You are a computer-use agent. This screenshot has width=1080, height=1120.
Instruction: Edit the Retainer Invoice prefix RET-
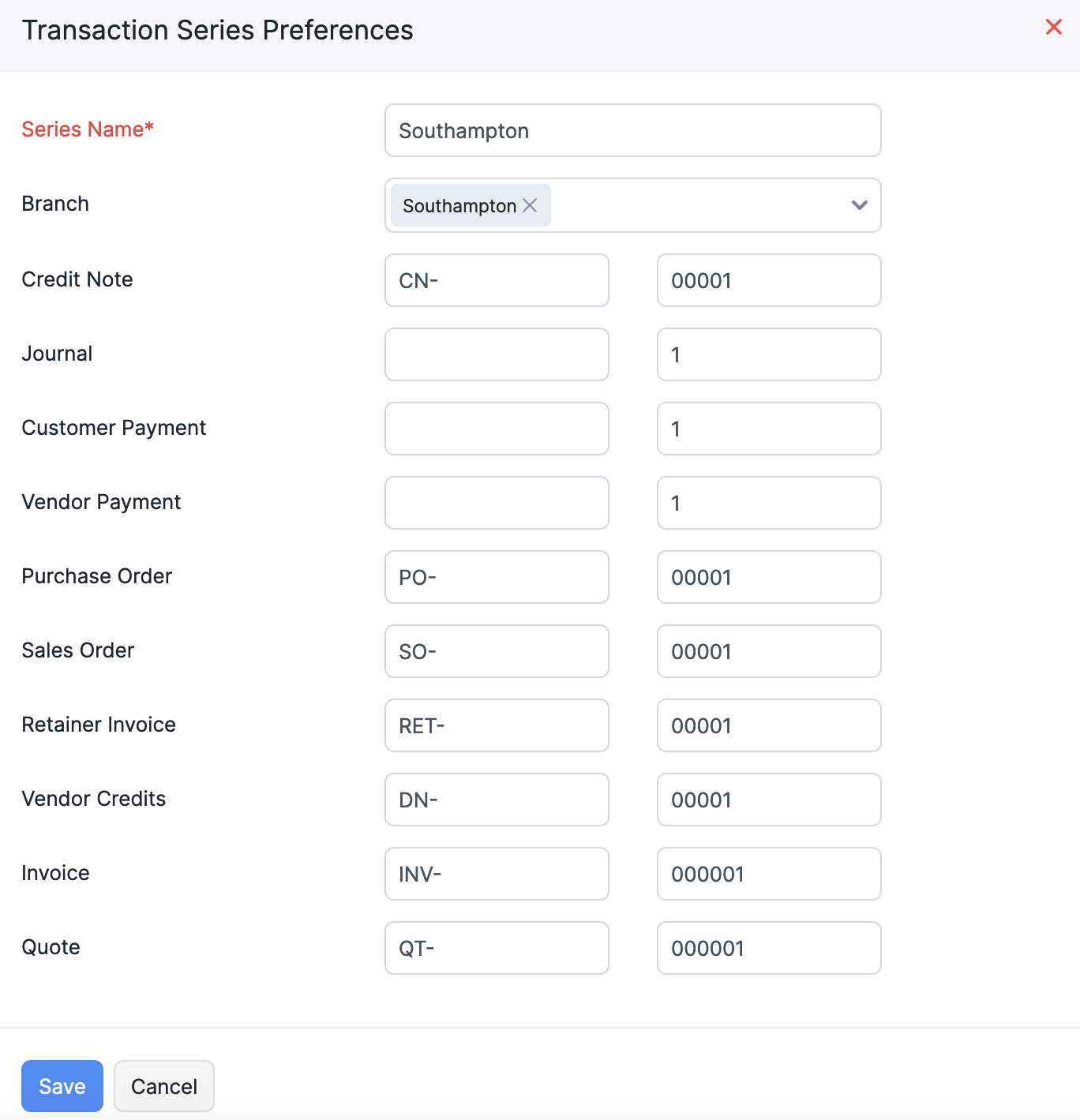pos(496,725)
